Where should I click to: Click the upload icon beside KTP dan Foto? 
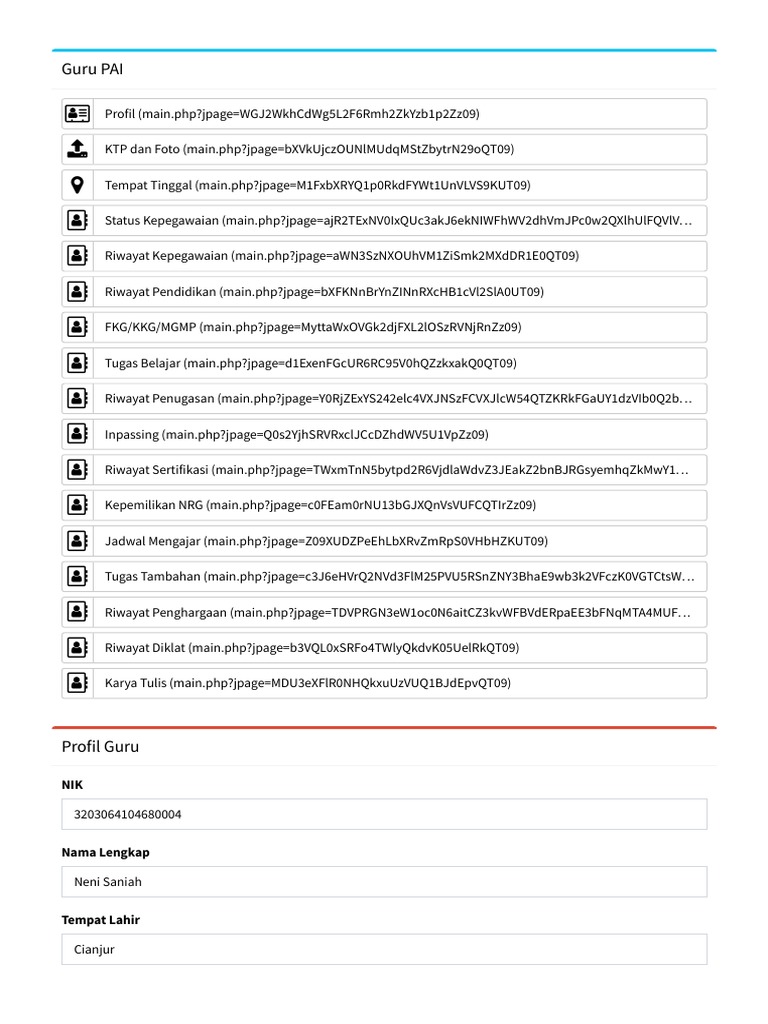pyautogui.click(x=77, y=149)
